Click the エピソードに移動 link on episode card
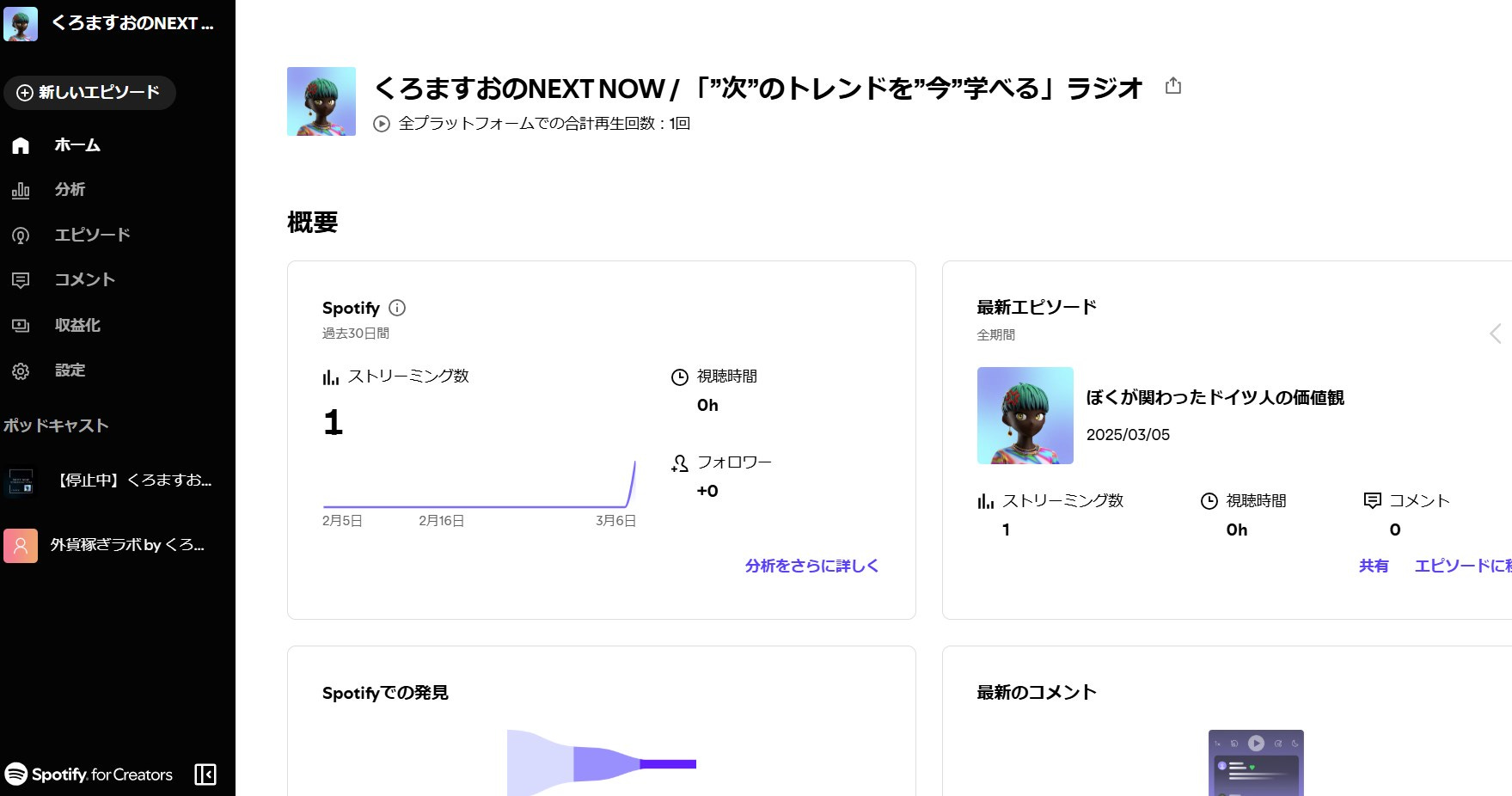 [x=1463, y=566]
